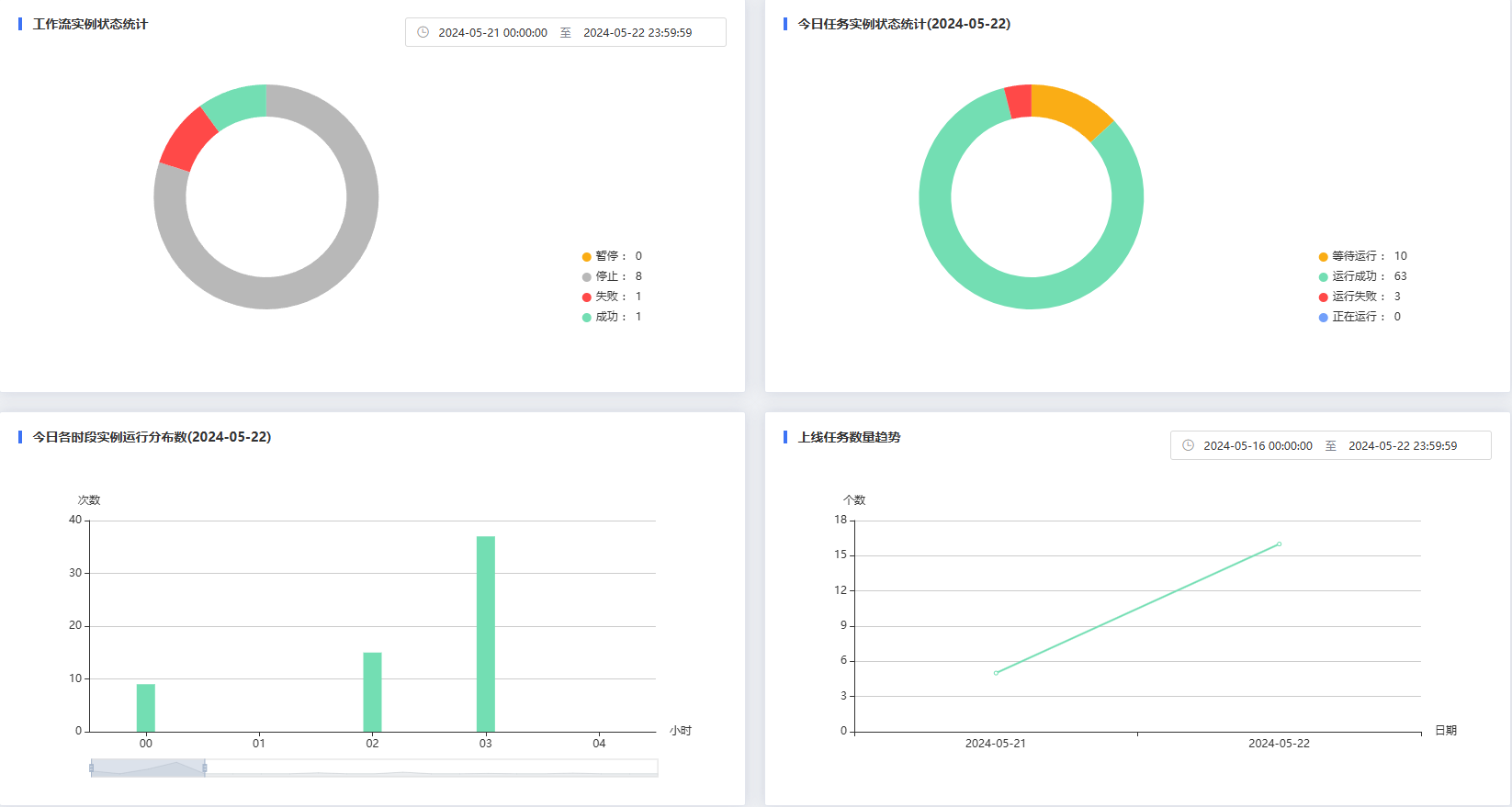The image size is (1512, 807).
Task: Click the 个数 y-axis label
Action: pyautogui.click(x=854, y=500)
